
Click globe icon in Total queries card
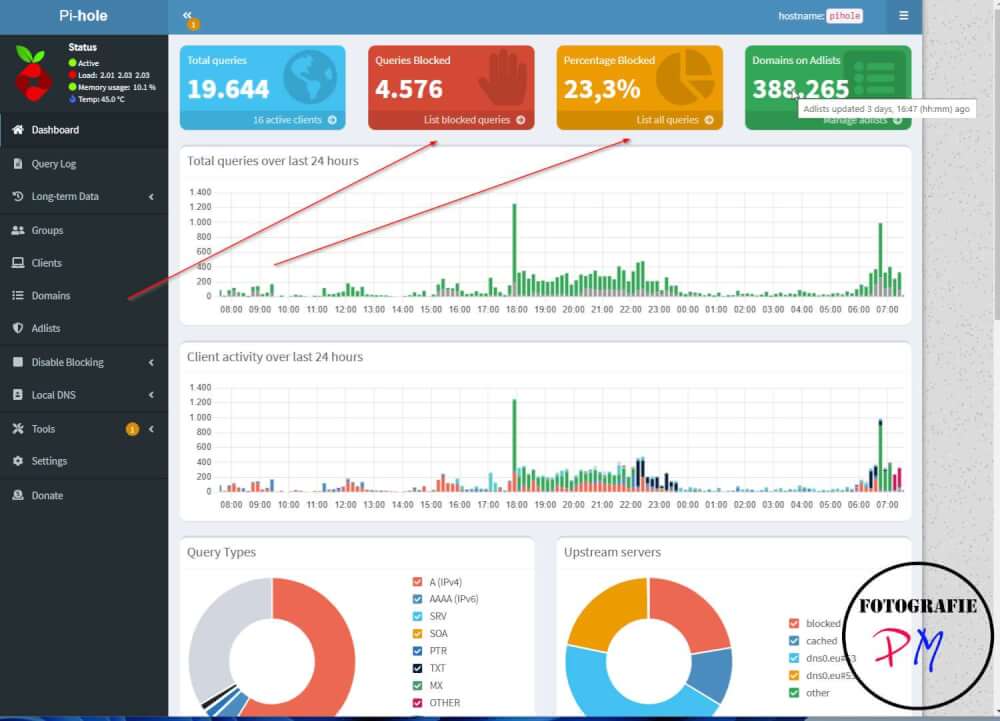coord(310,78)
